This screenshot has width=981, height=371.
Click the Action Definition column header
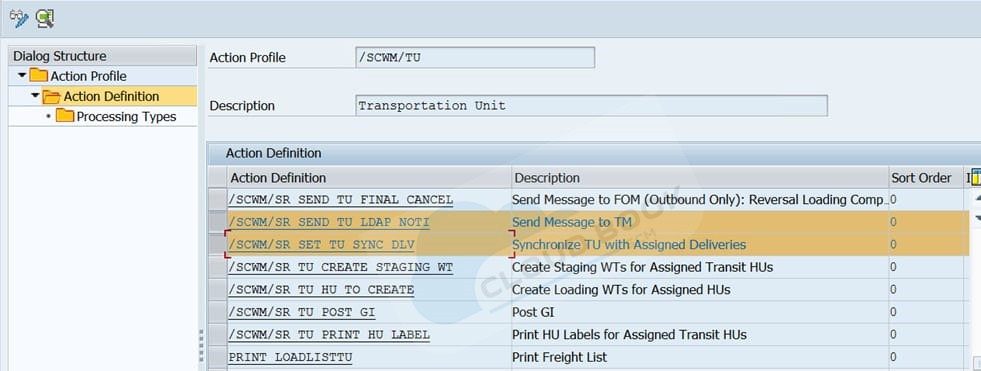point(369,178)
